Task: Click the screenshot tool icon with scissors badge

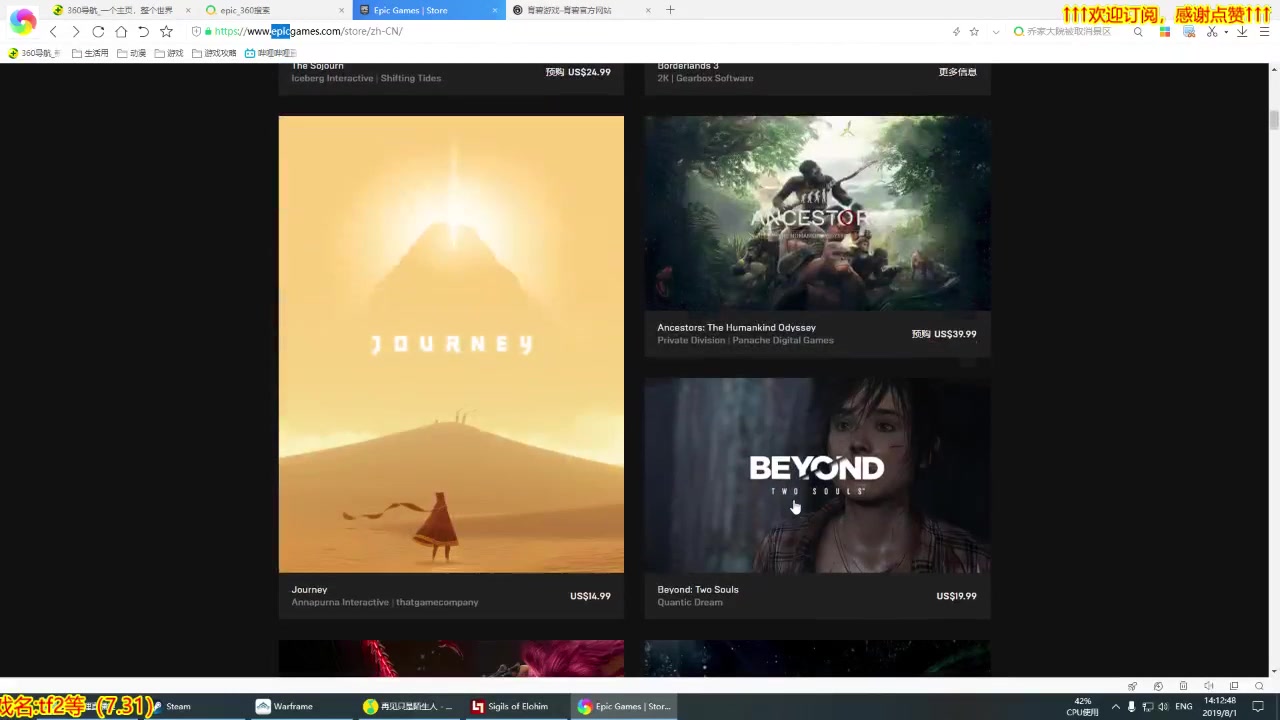Action: [1189, 32]
